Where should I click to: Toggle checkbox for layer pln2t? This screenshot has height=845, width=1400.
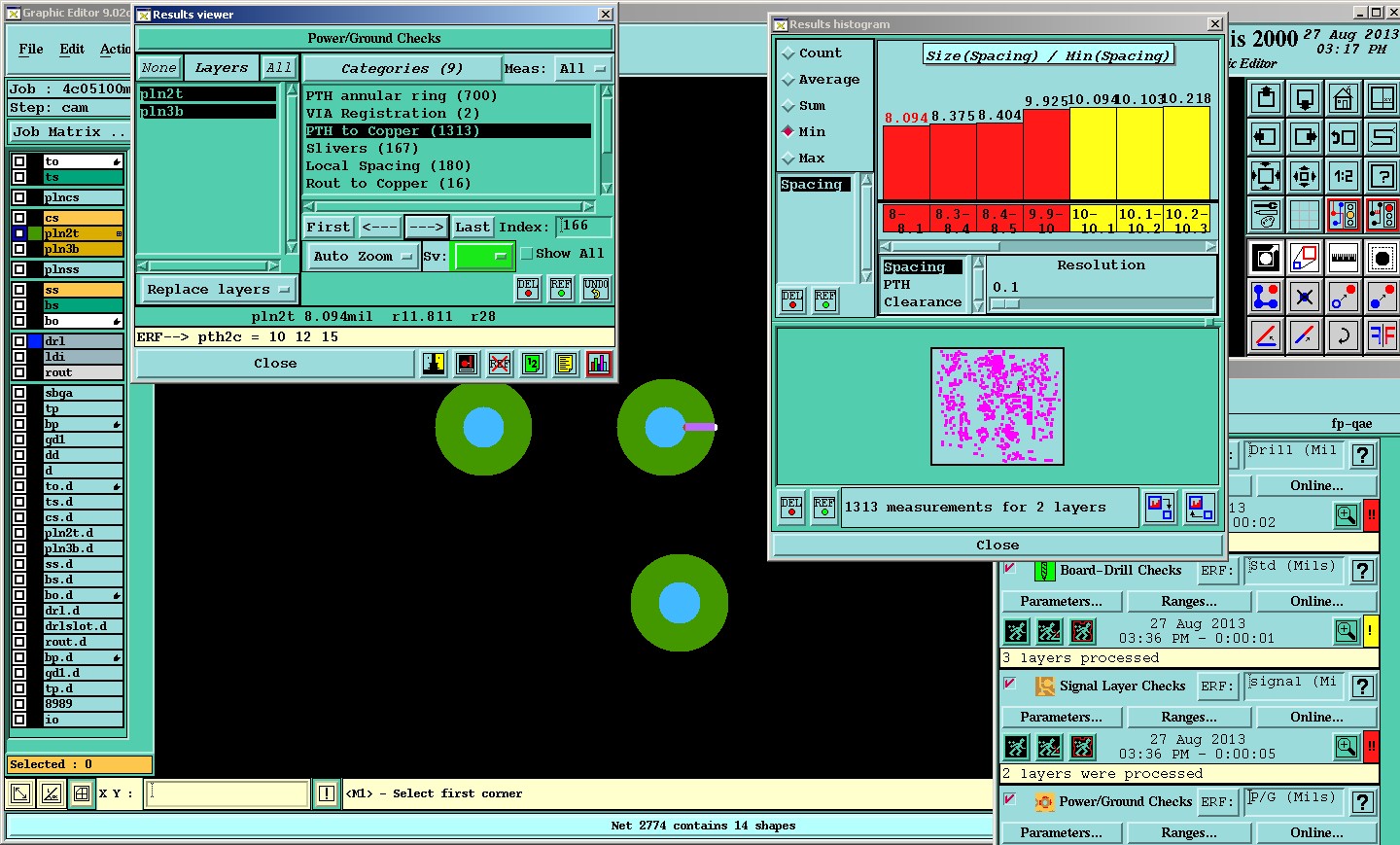[x=19, y=233]
